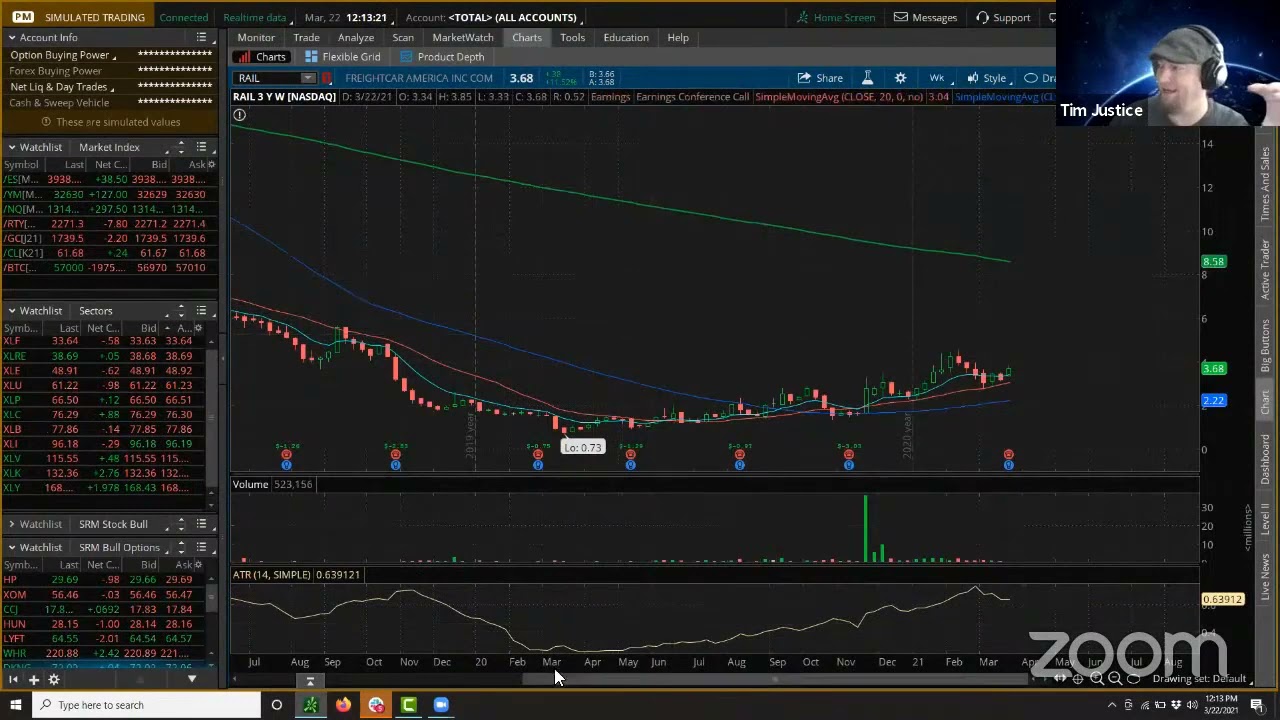Open Sectors watchlist menu icon

201,311
